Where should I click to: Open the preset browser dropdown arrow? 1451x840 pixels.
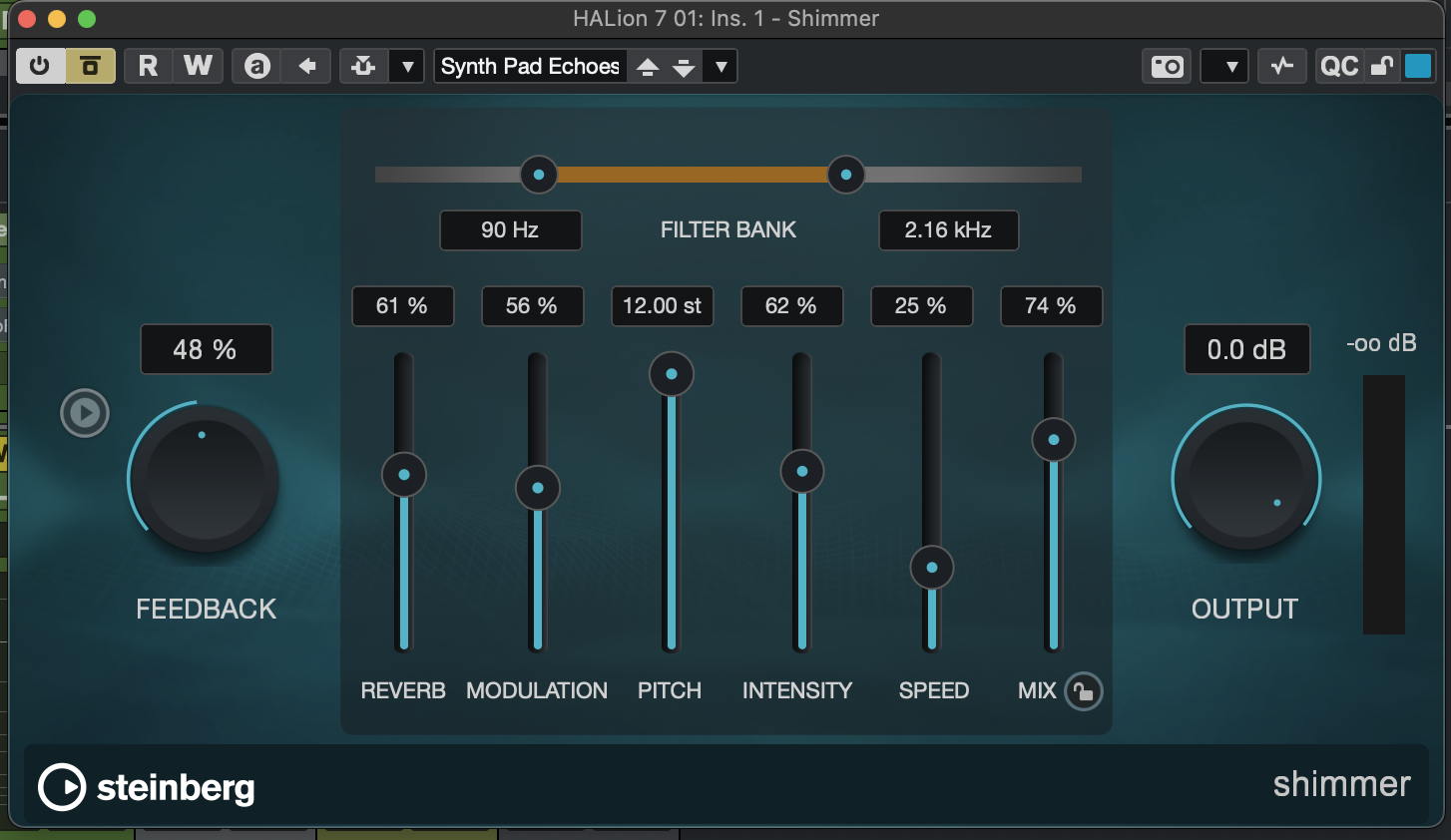tap(721, 67)
